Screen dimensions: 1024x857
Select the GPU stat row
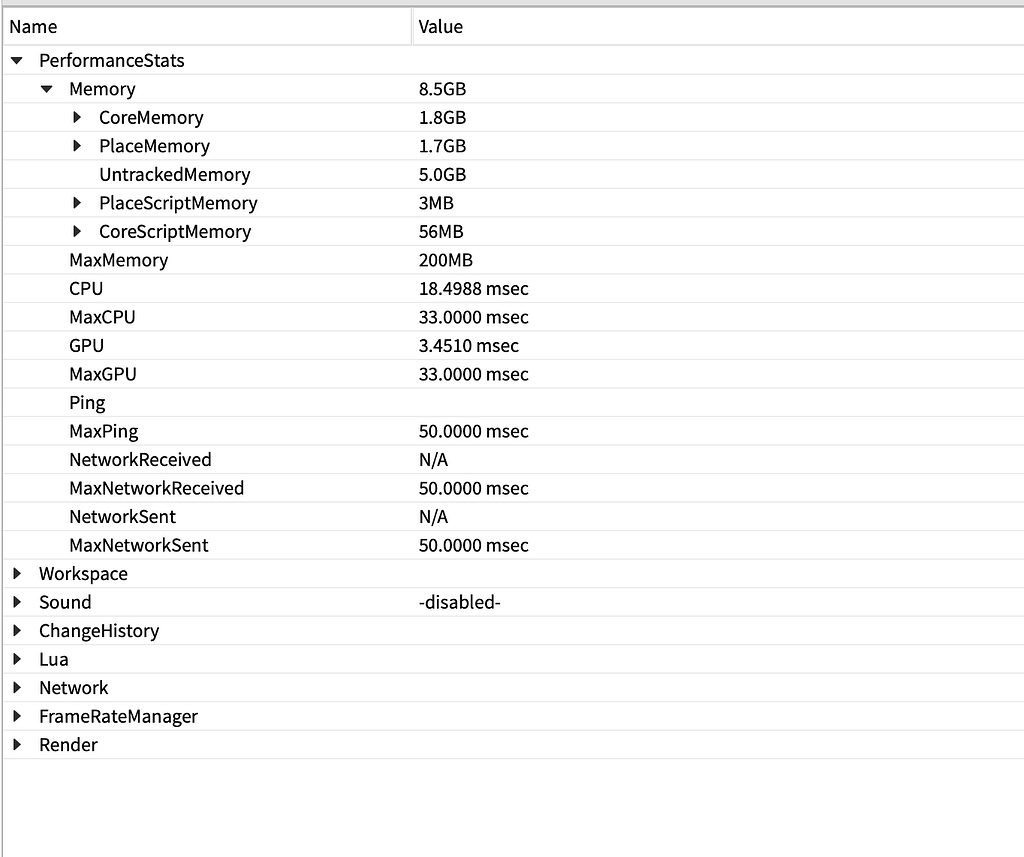86,345
